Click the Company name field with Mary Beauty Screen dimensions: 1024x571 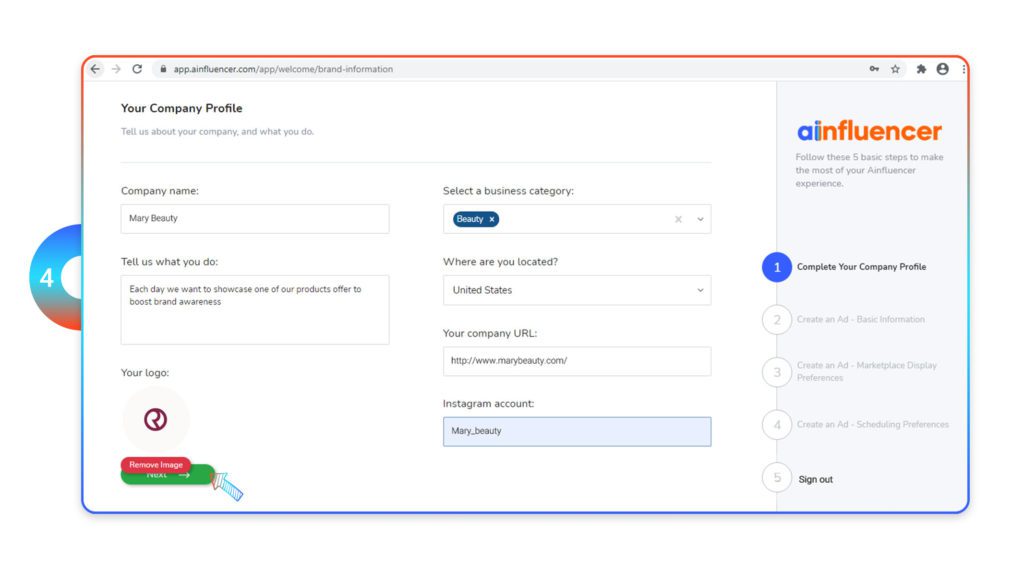click(x=255, y=219)
